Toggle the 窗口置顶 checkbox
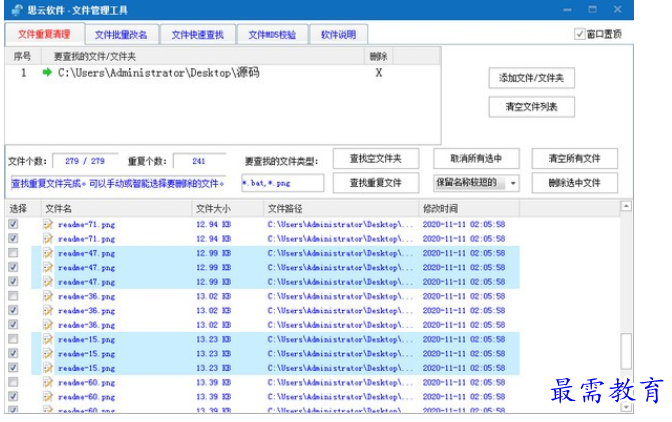The width and height of the screenshot is (672, 422). (579, 34)
